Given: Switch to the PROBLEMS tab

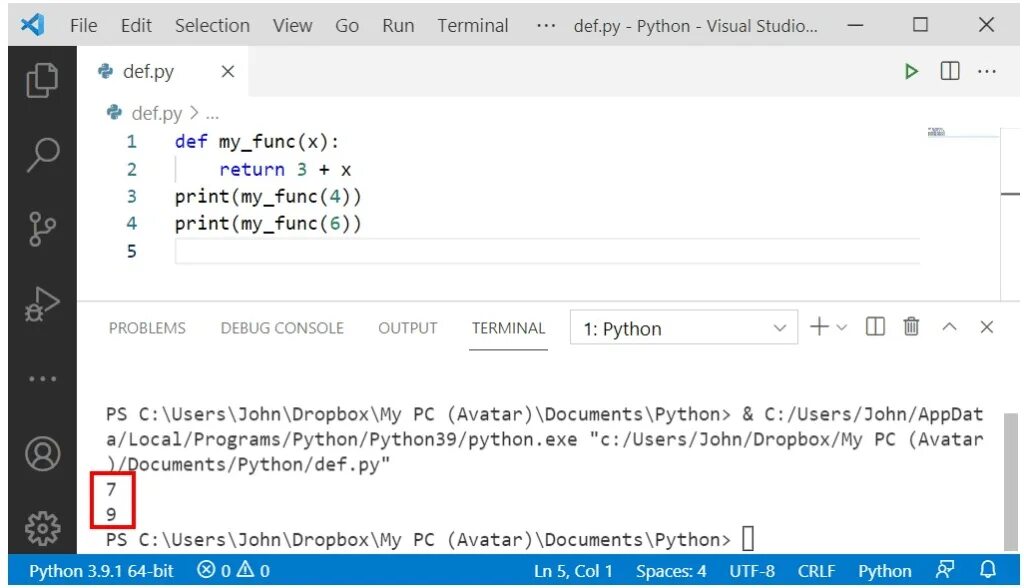Looking at the screenshot, I should pyautogui.click(x=147, y=328).
